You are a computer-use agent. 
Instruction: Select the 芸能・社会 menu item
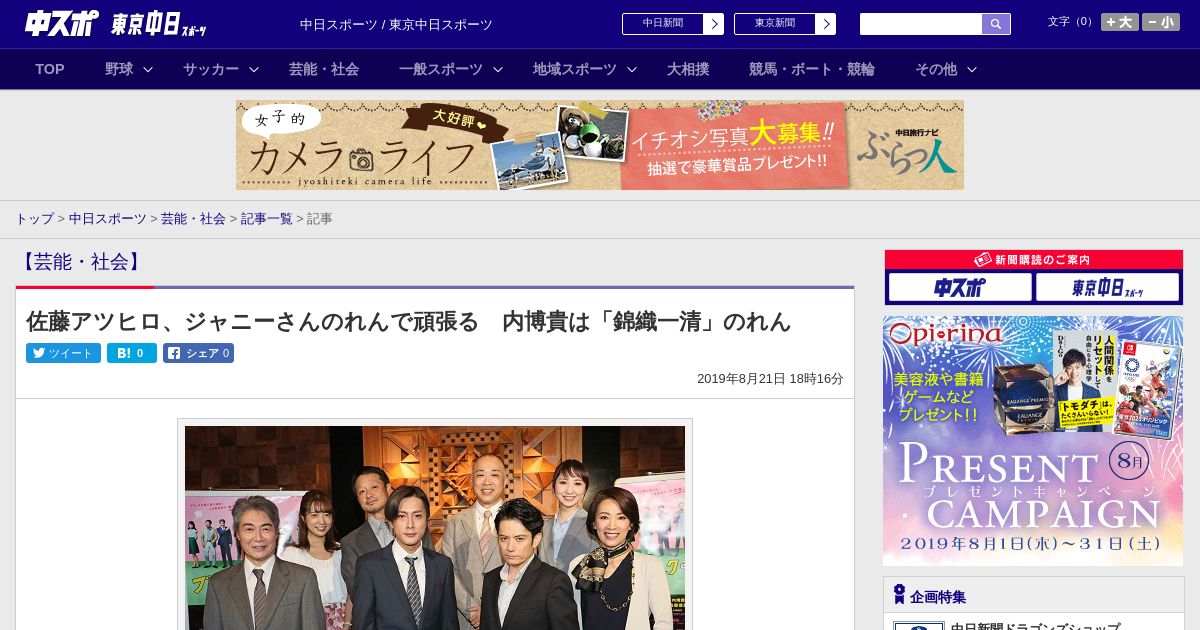[x=324, y=69]
